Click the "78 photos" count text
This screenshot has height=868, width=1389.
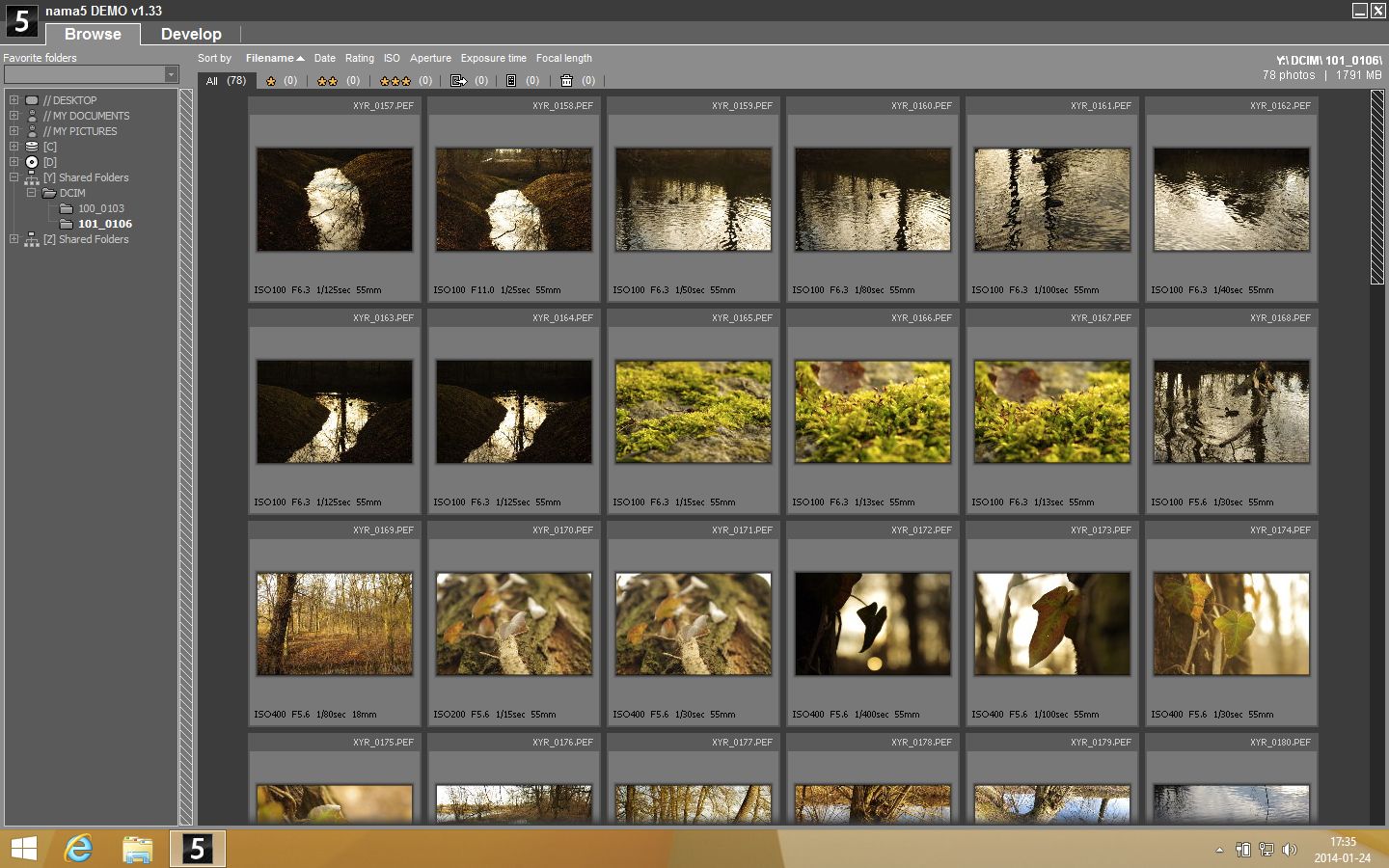tap(1289, 75)
